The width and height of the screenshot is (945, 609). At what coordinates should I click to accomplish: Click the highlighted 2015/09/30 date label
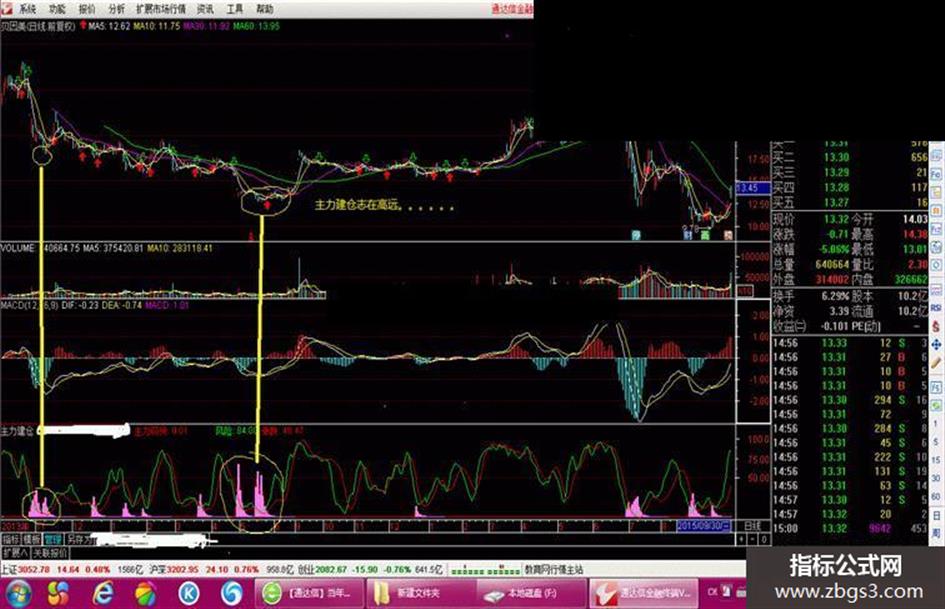704,526
